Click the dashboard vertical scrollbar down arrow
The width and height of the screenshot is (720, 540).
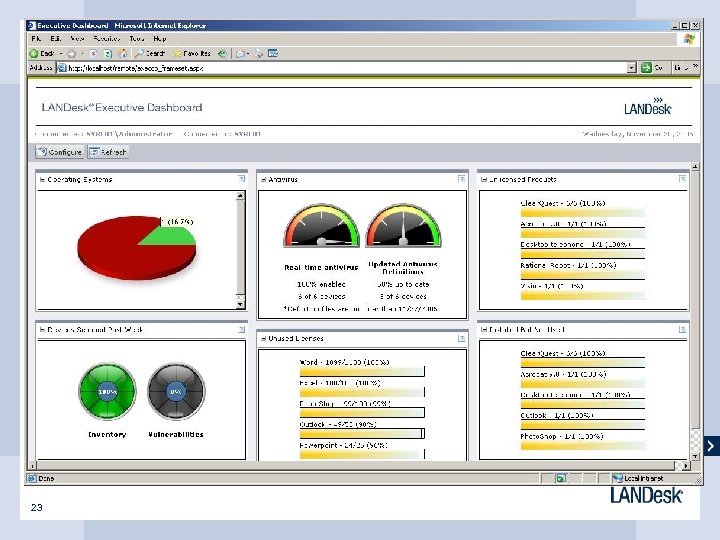click(695, 456)
